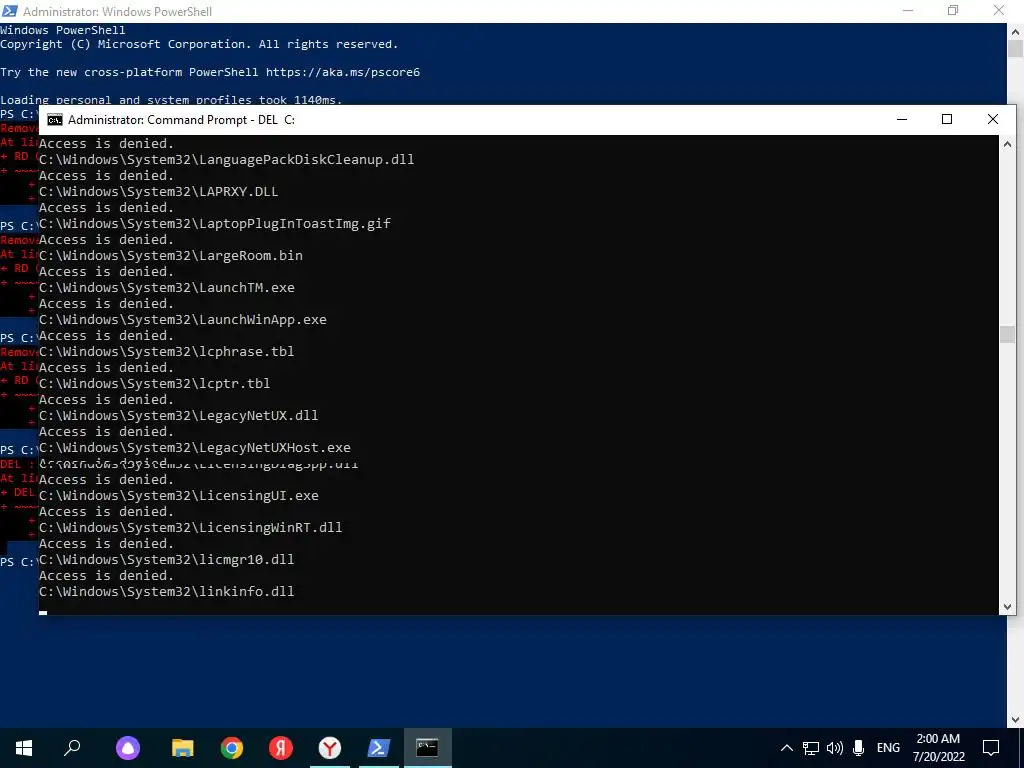The height and width of the screenshot is (768, 1024).
Task: Open Yandex red Я icon
Action: (281, 748)
